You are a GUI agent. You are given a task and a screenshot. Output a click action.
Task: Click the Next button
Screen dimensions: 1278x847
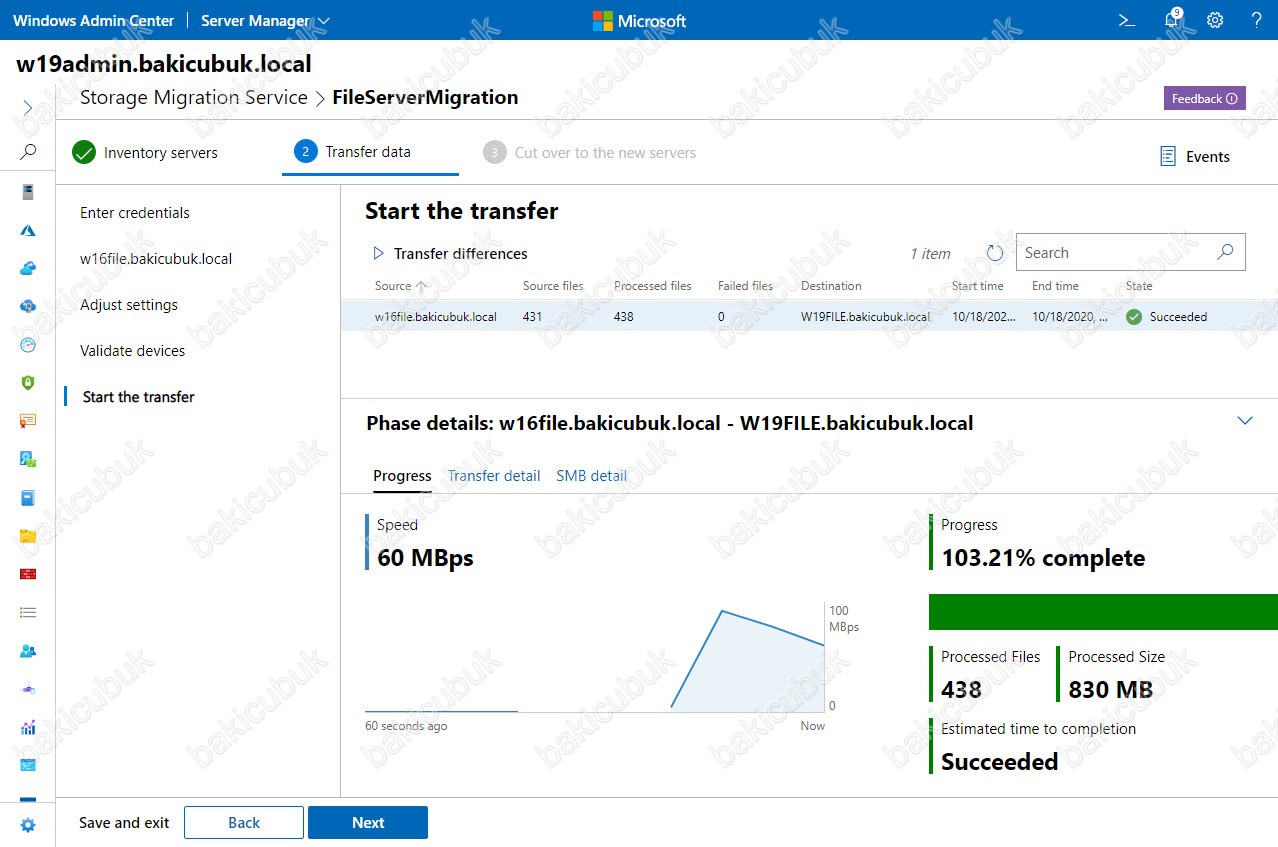click(368, 822)
